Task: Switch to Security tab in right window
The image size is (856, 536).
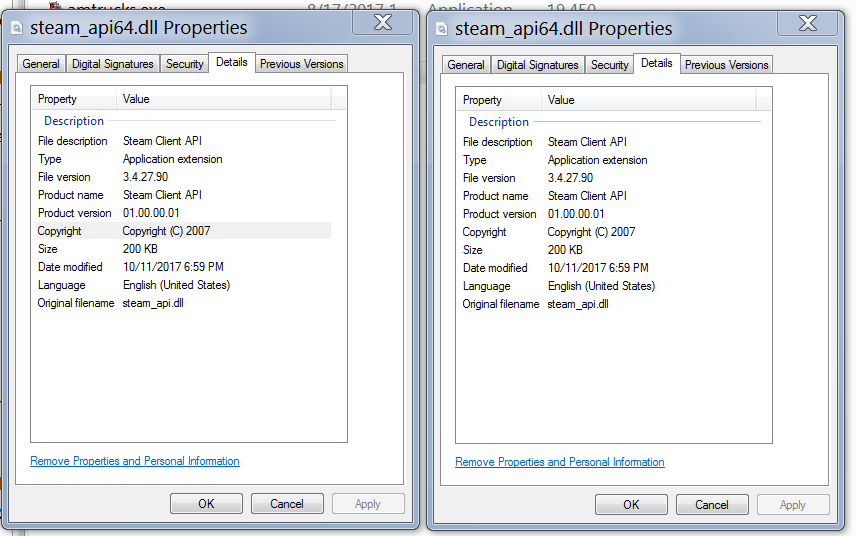Action: pos(609,65)
